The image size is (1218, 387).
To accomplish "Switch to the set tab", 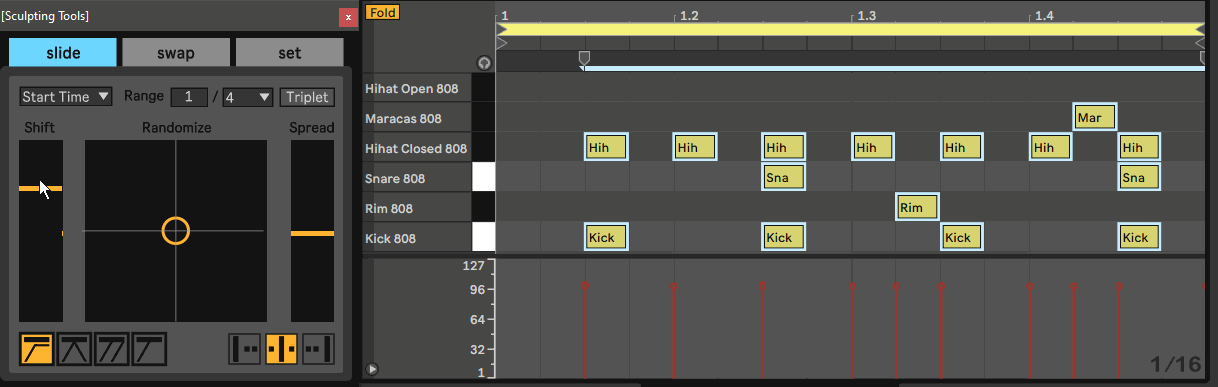I will pos(290,53).
